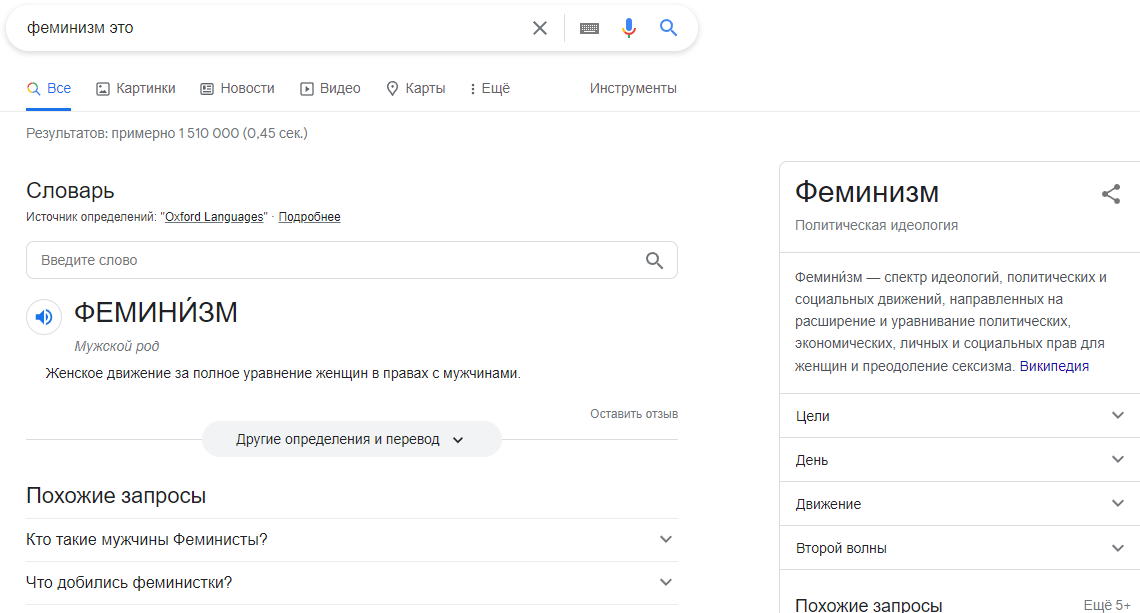The height and width of the screenshot is (613, 1140).
Task: Expand Другие определения и перевод
Action: [351, 439]
